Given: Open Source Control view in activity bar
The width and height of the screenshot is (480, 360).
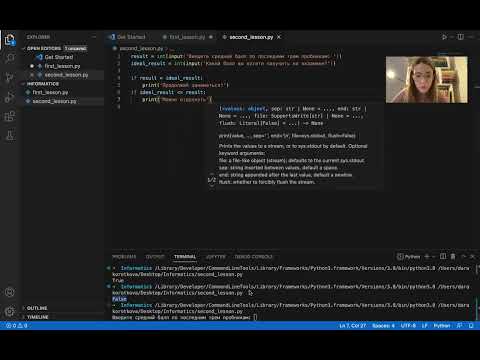Looking at the screenshot, I should pyautogui.click(x=10, y=77).
